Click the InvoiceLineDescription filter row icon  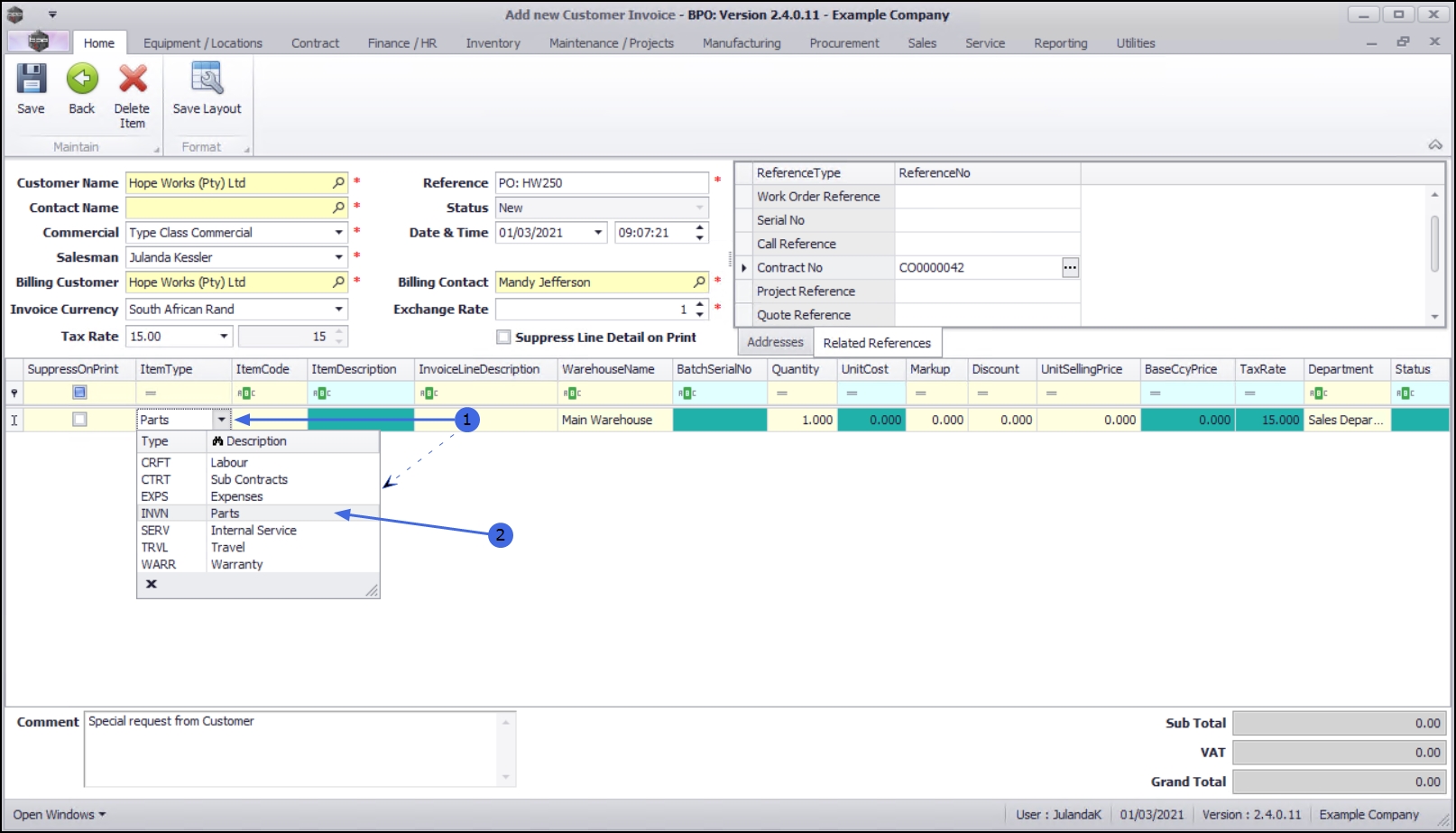coord(429,393)
